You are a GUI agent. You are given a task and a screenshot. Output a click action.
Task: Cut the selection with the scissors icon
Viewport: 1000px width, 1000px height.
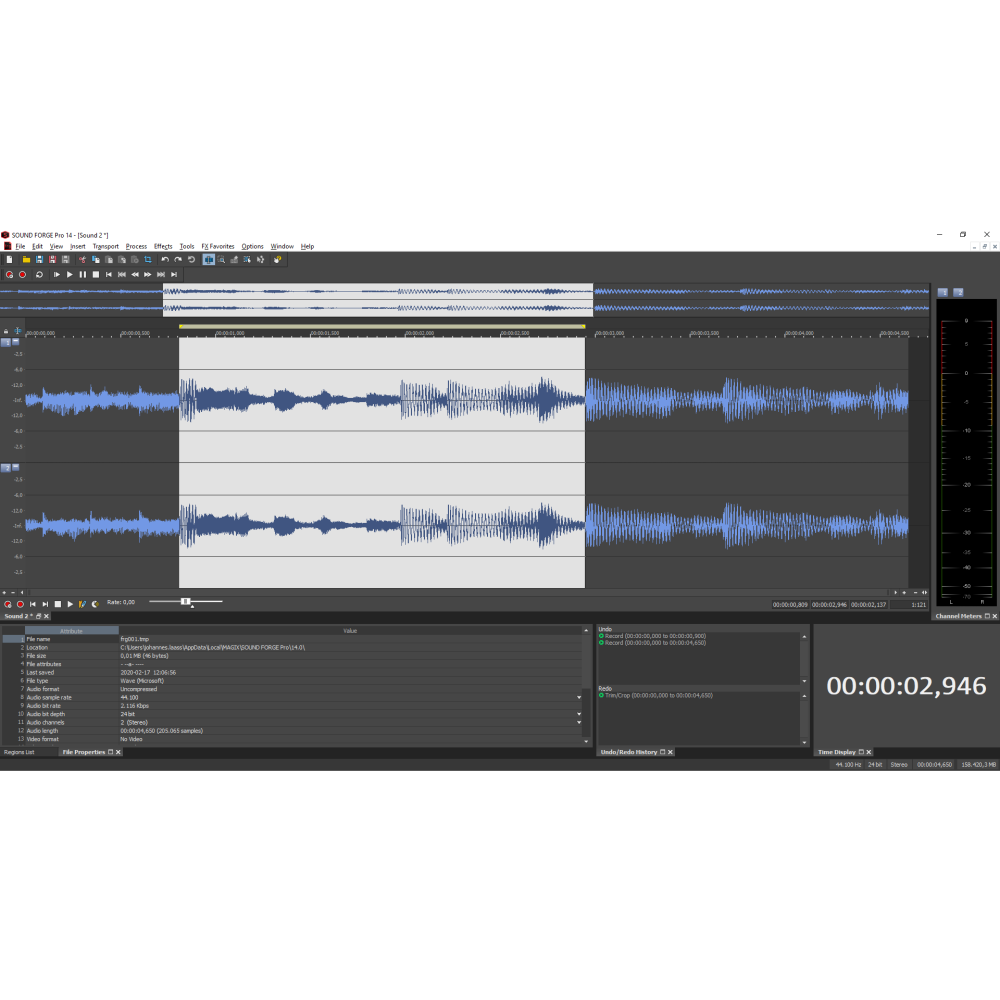(x=82, y=260)
